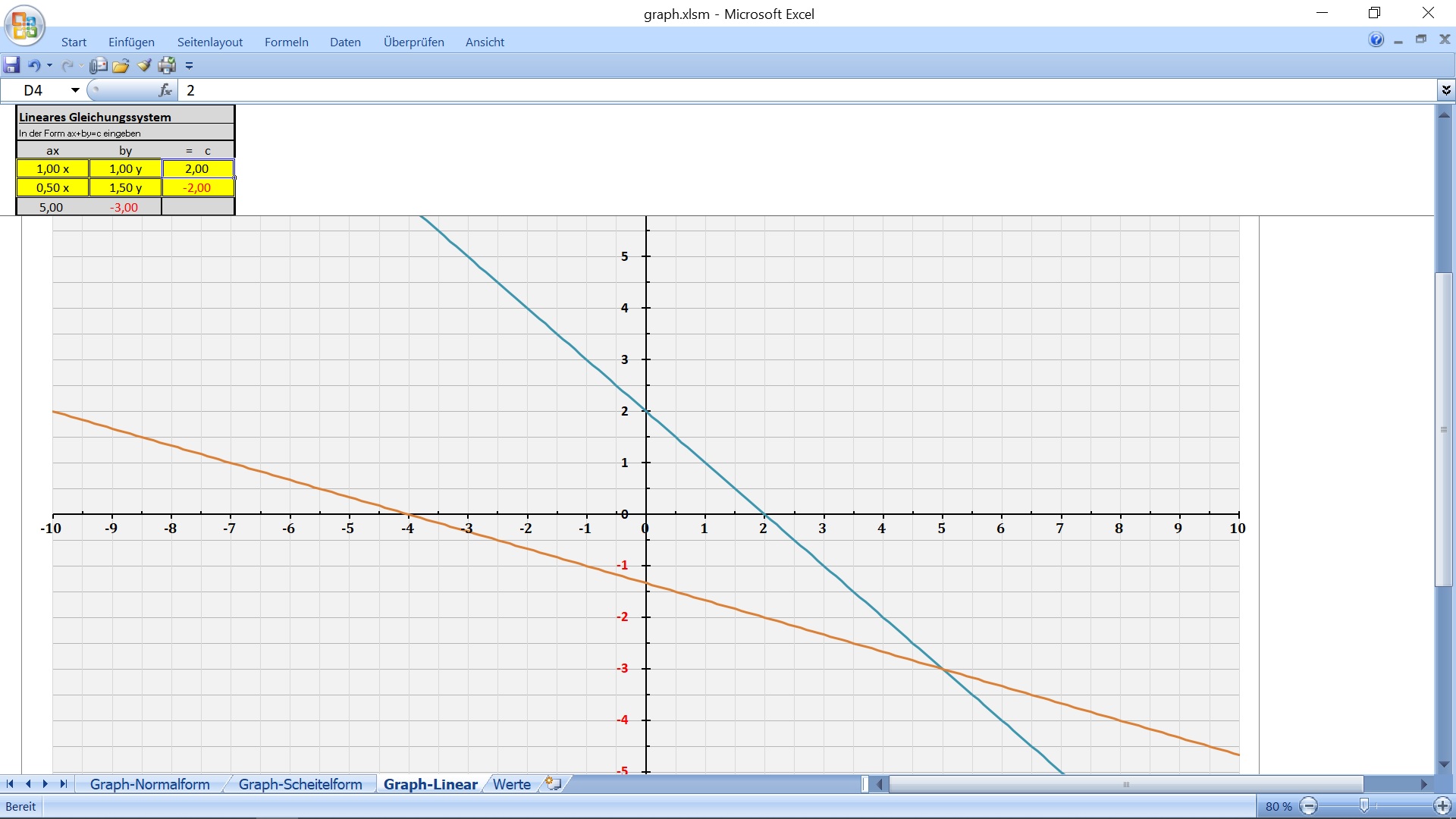Select the yellow 1,50 y cell
The width and height of the screenshot is (1456, 819).
point(126,187)
